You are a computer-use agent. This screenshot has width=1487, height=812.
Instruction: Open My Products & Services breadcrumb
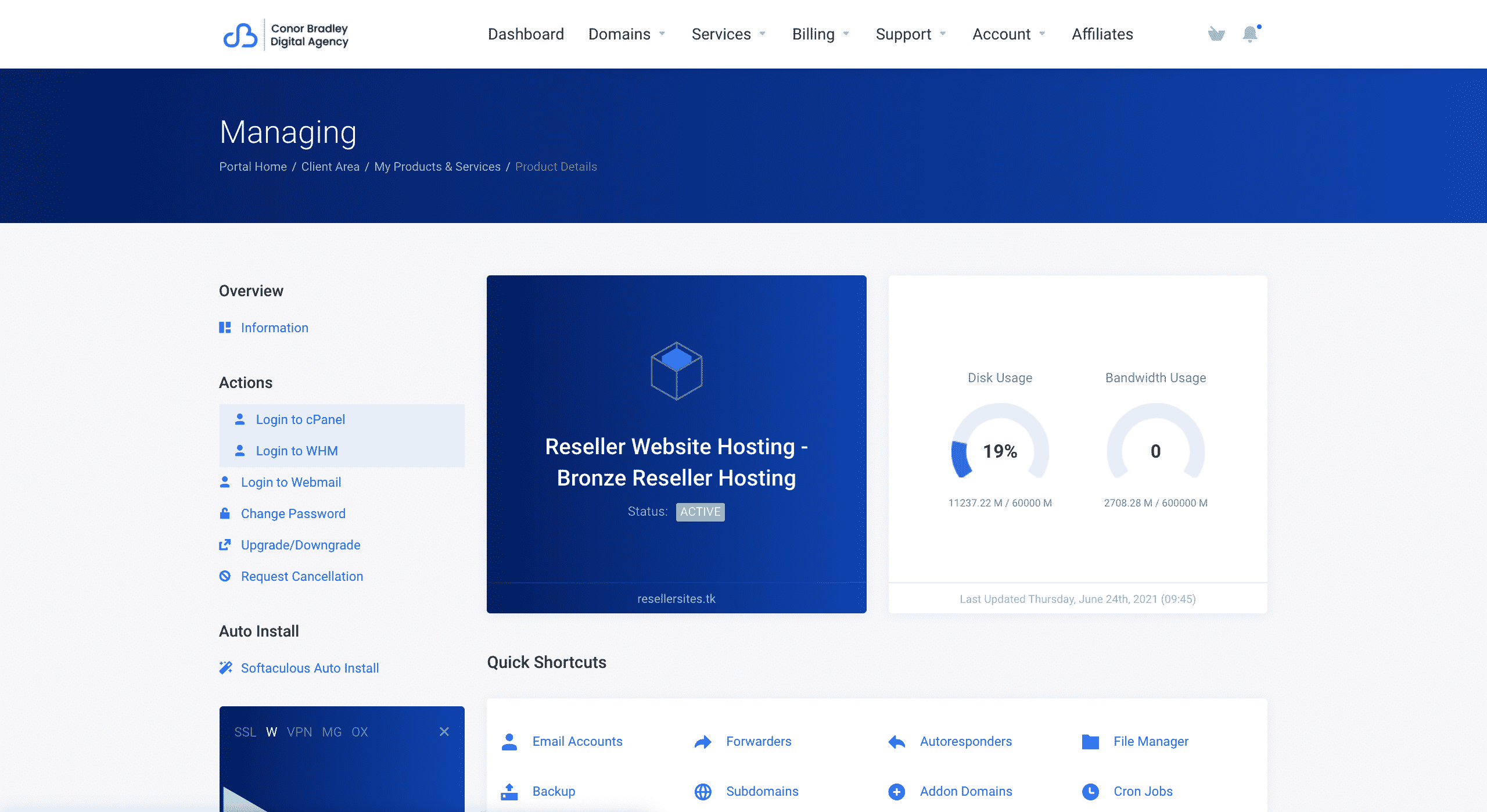tap(437, 167)
